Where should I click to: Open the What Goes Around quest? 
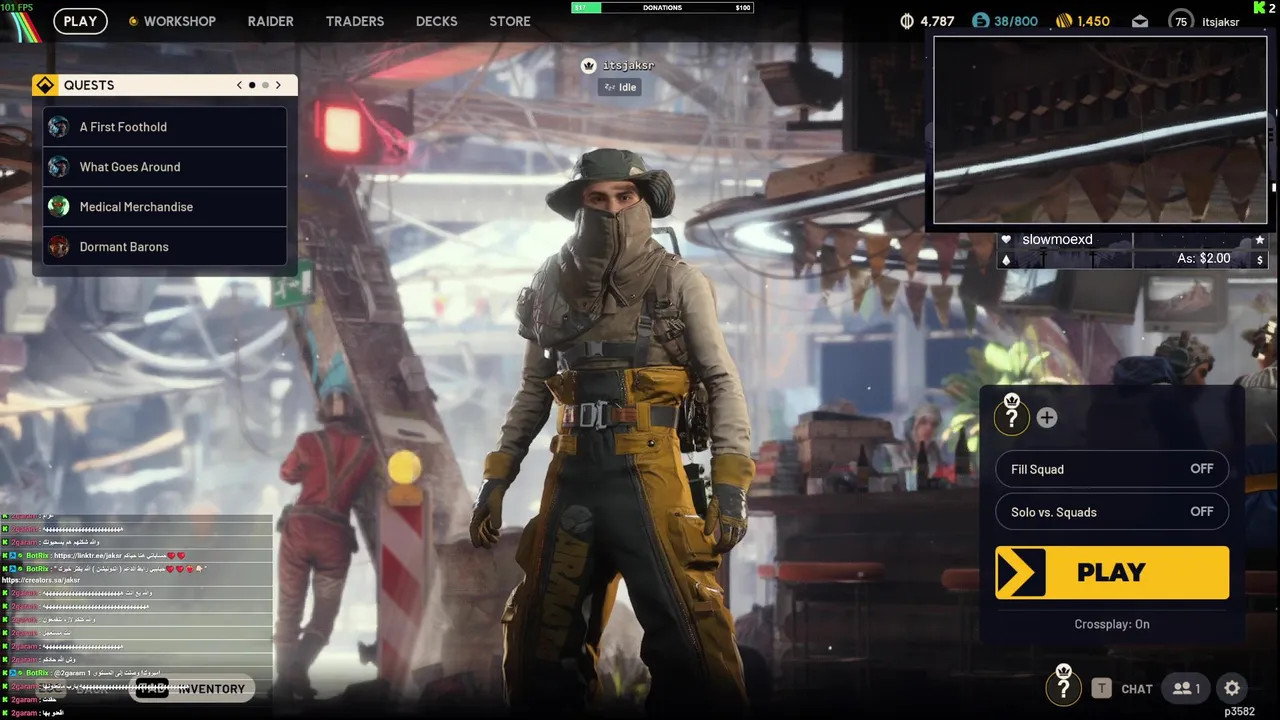point(165,167)
